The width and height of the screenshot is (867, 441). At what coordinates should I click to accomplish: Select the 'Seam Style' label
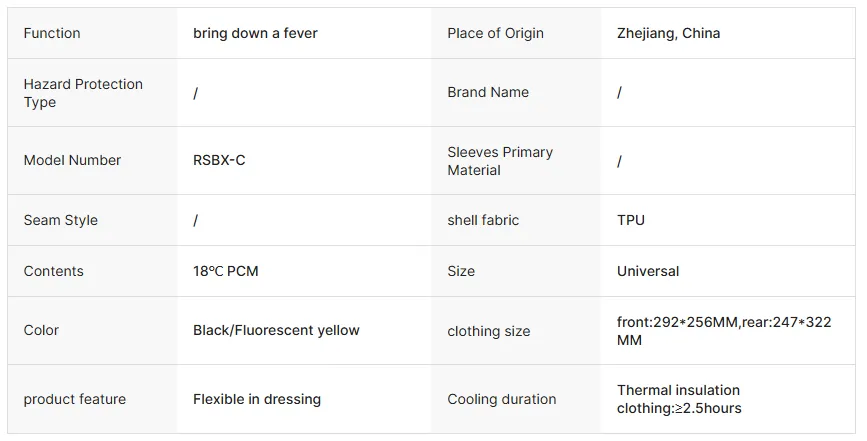[60, 220]
